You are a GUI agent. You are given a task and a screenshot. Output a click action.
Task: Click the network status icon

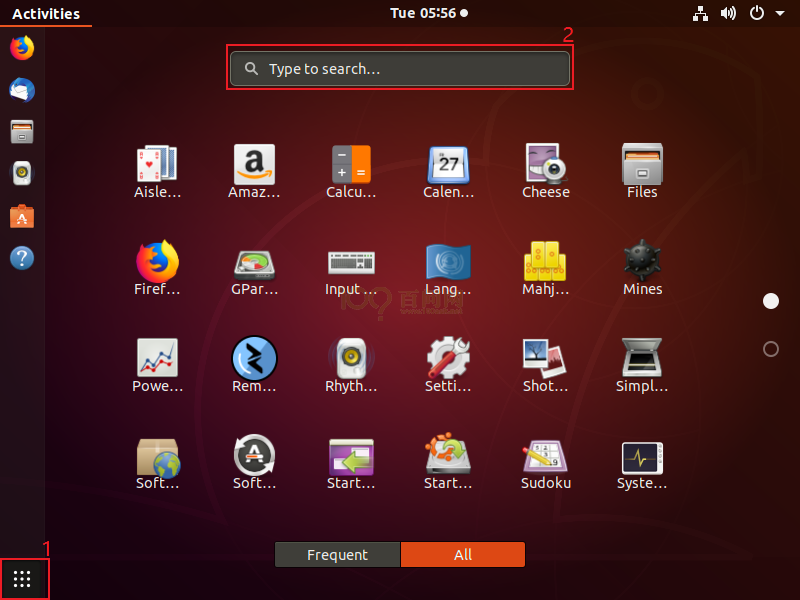point(700,13)
